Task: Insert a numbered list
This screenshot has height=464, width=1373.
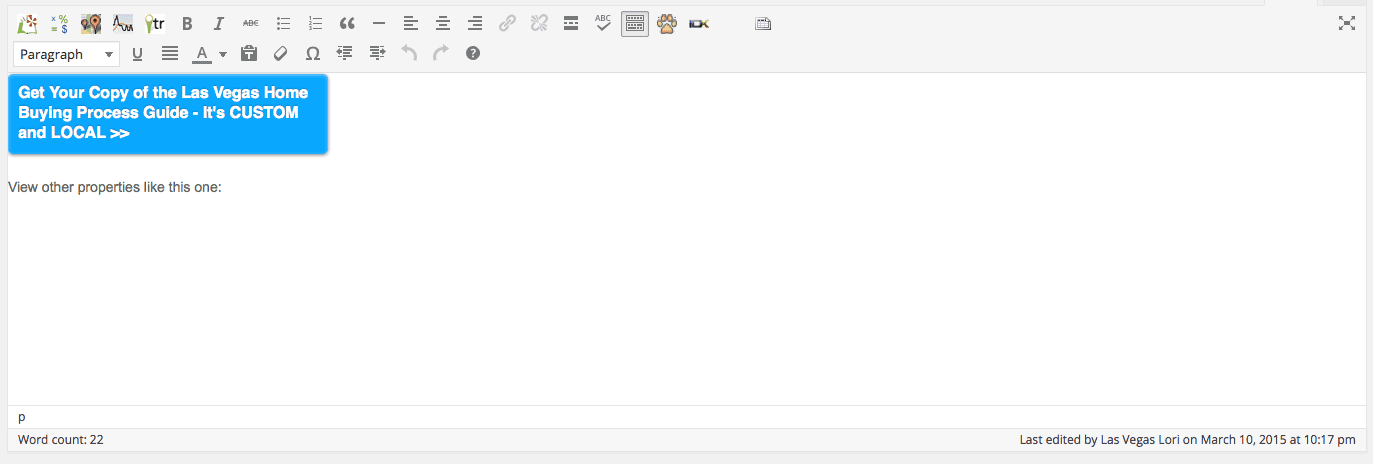Action: click(x=315, y=23)
